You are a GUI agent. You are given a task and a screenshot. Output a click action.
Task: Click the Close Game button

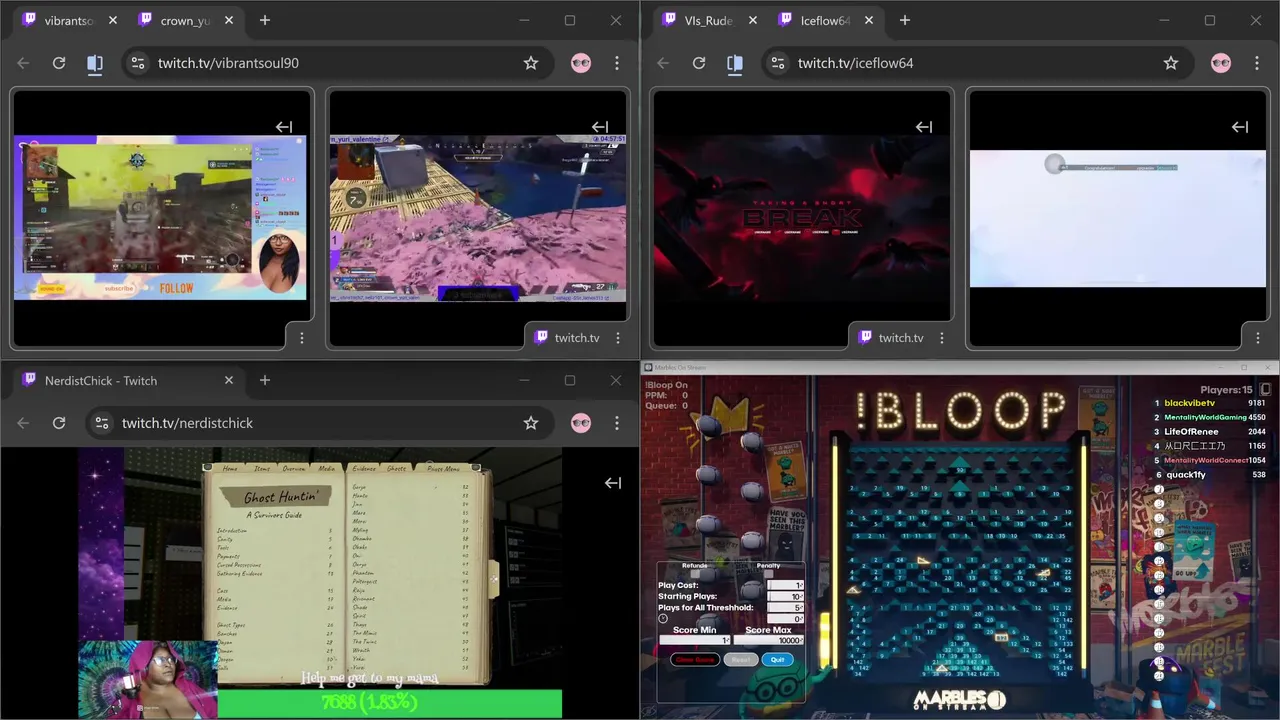pos(695,659)
